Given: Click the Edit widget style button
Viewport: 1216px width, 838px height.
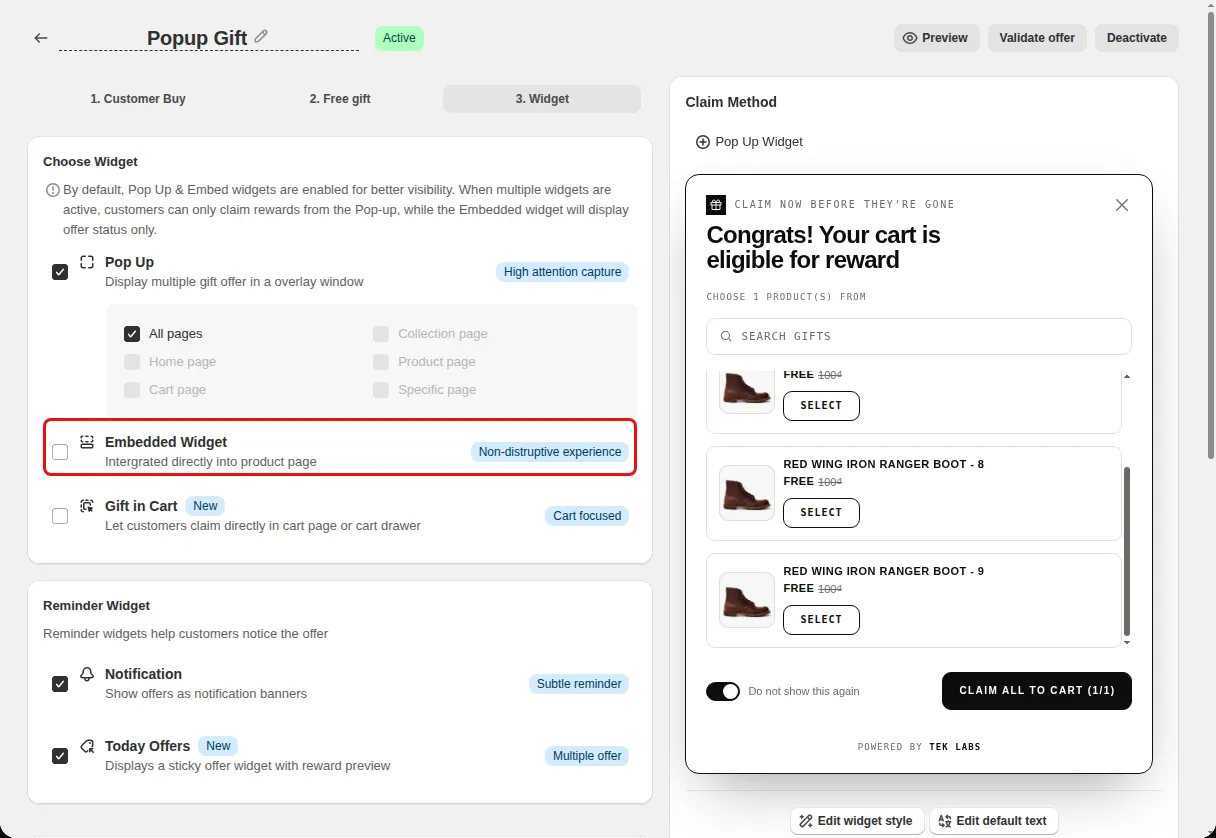Looking at the screenshot, I should tap(857, 821).
